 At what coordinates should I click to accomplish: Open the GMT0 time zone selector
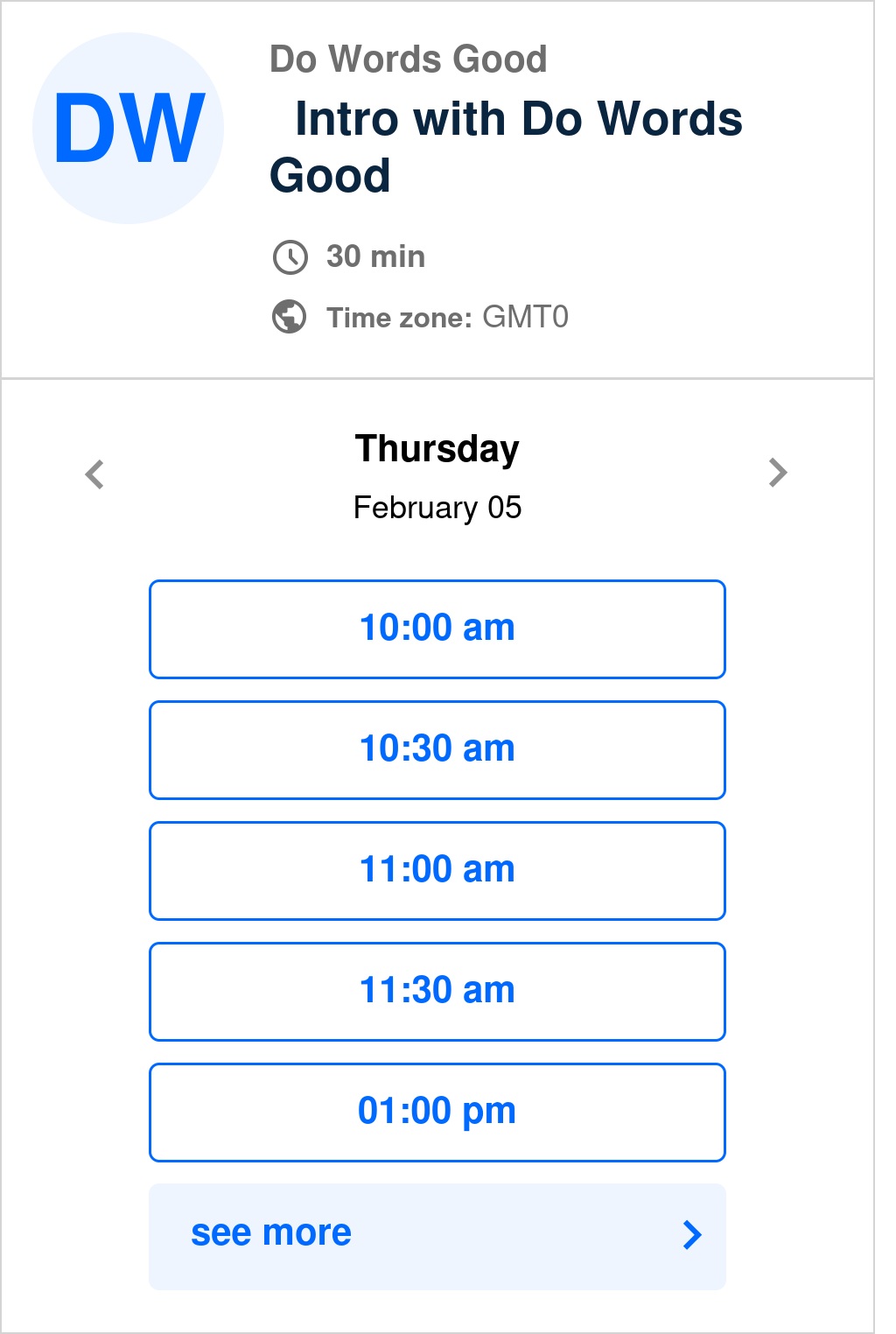[525, 317]
